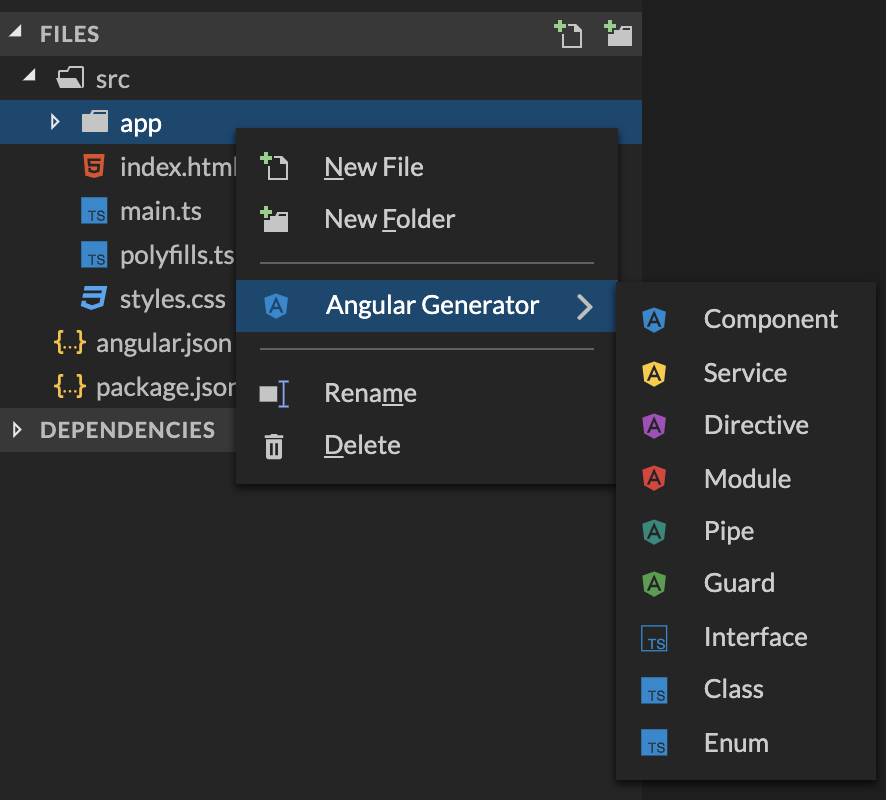Generate a new Angular Pipe
This screenshot has width=886, height=800.
point(746,532)
